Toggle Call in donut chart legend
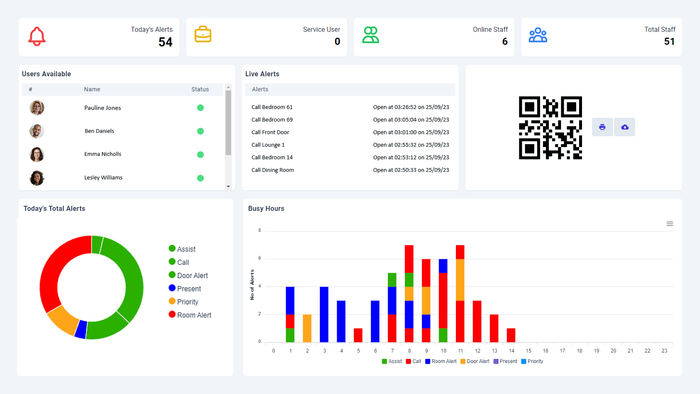The height and width of the screenshot is (394, 700). tap(179, 262)
